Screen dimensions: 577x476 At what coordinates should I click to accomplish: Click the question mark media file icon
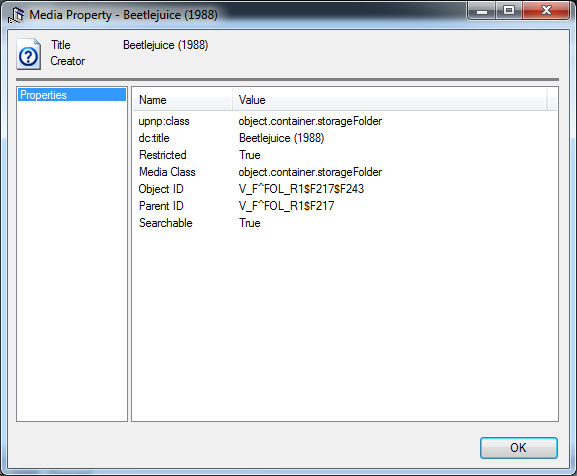[x=29, y=54]
